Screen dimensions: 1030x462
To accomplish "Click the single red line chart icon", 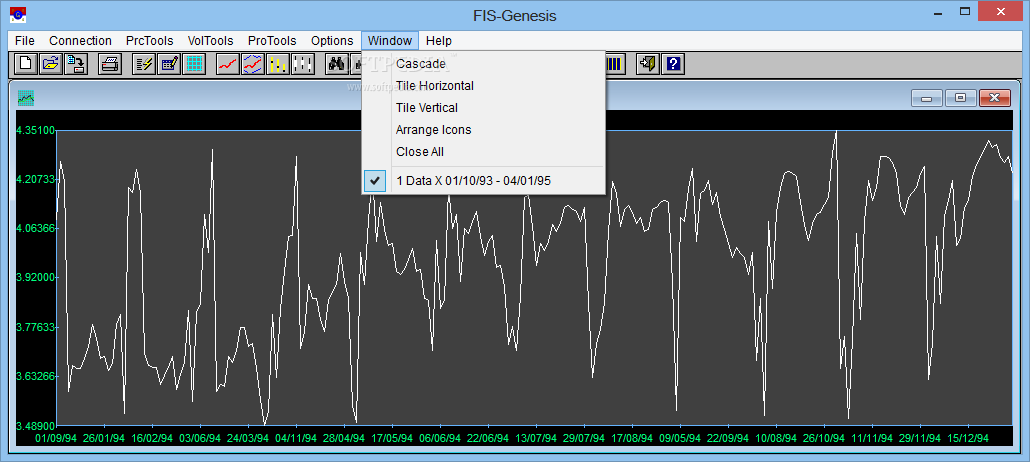I will tap(227, 64).
